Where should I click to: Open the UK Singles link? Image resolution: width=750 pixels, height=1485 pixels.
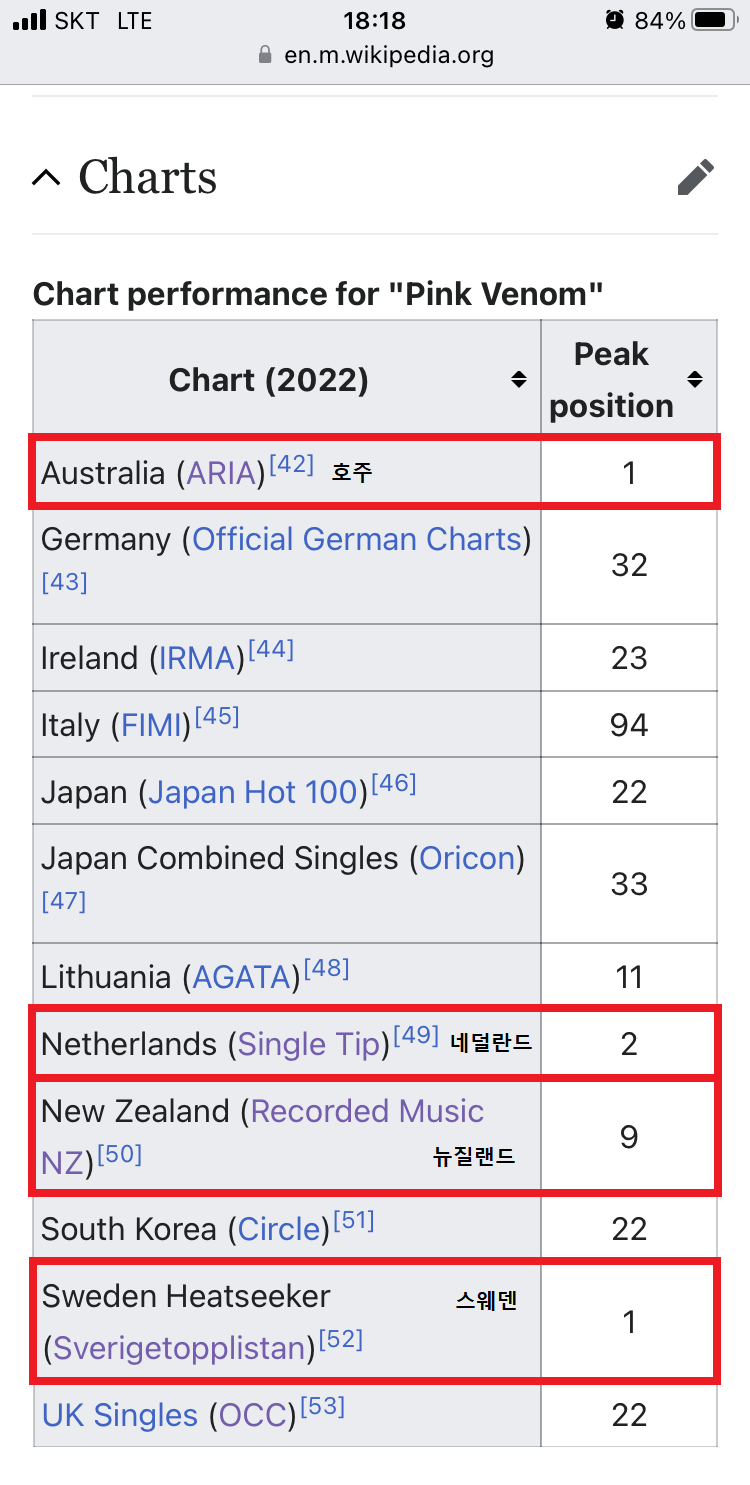(x=120, y=1415)
